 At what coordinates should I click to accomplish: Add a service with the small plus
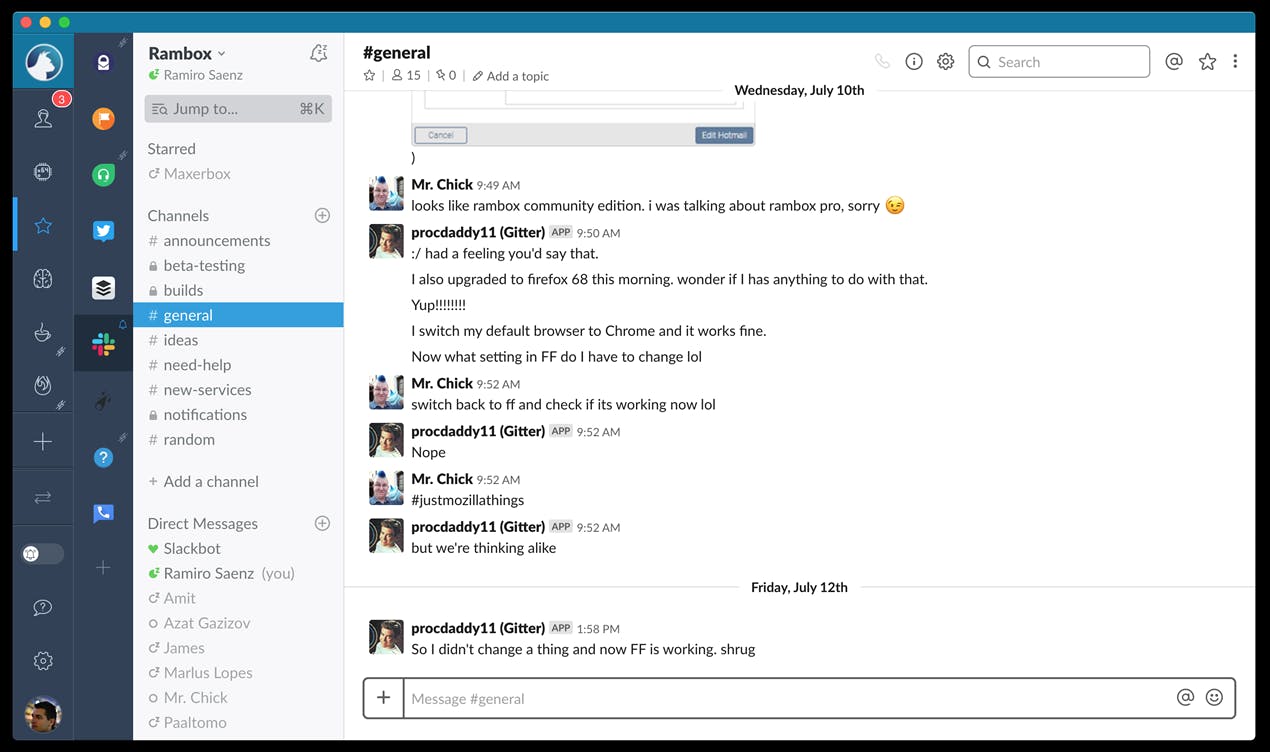coord(103,567)
